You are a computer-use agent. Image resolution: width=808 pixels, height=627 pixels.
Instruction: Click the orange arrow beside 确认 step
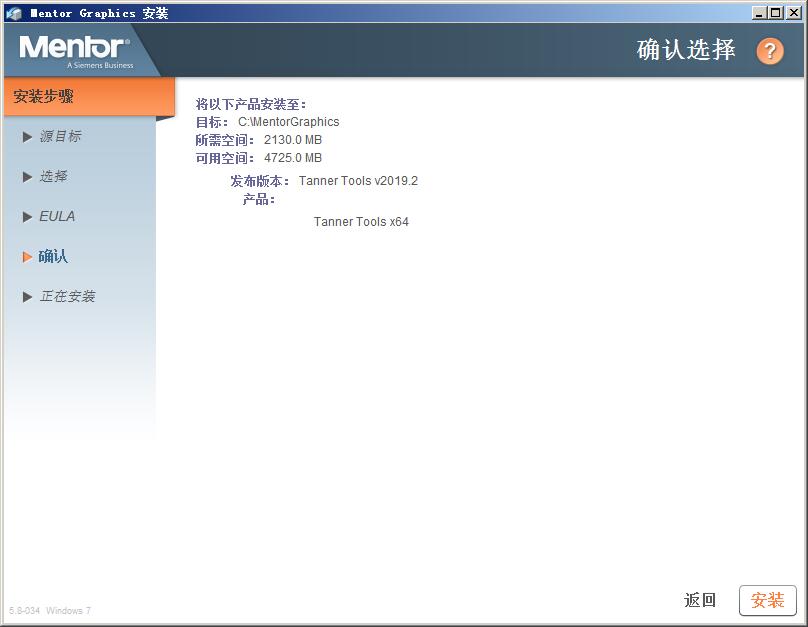pyautogui.click(x=27, y=257)
